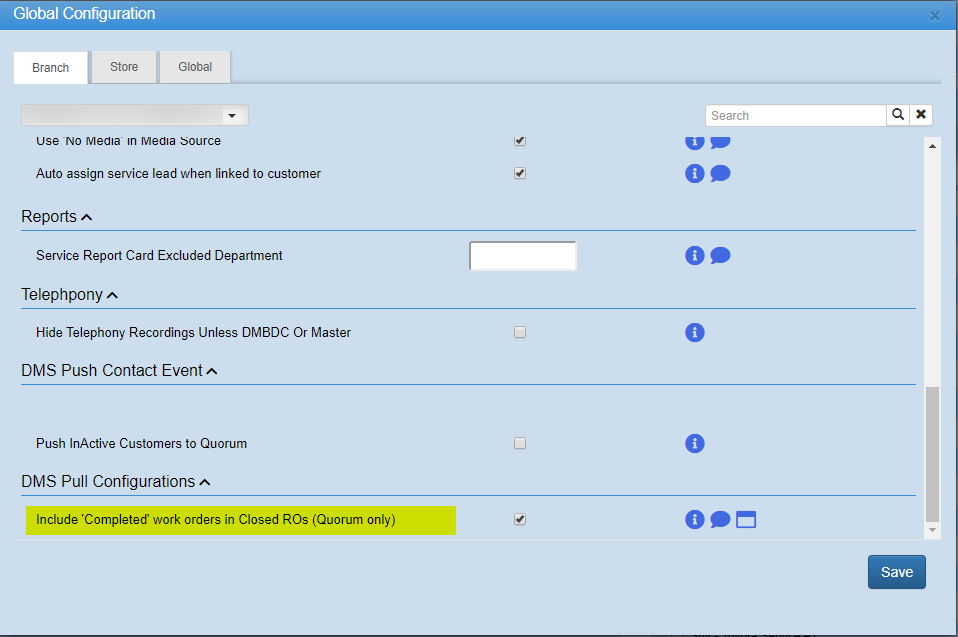Enable Hide Telephony Recordings checkbox
Screen dimensions: 958x637
coord(520,332)
